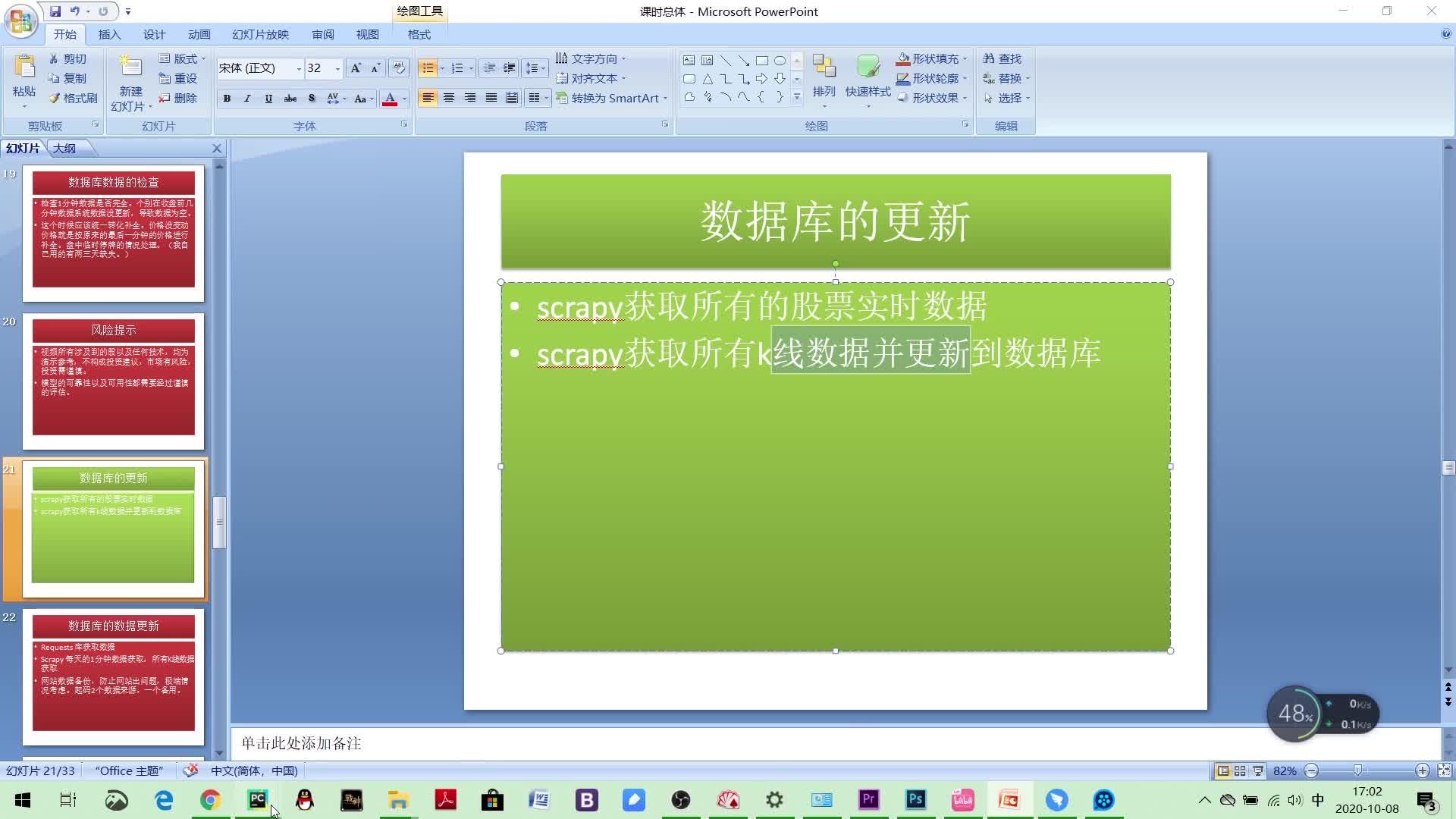Open Convert to SmartArt dropdown
This screenshot has height=819, width=1456.
611,98
